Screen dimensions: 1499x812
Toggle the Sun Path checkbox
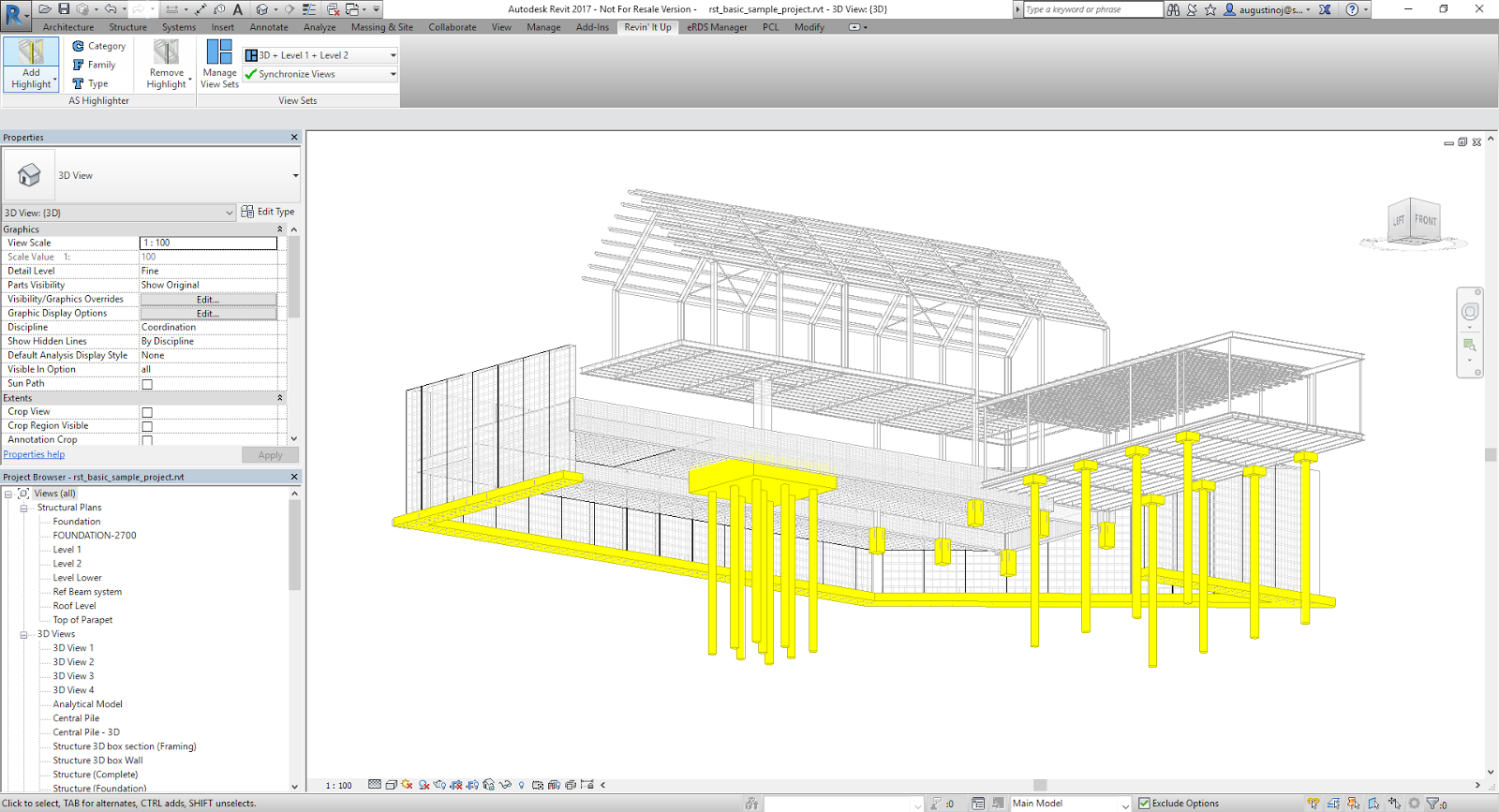pos(147,384)
